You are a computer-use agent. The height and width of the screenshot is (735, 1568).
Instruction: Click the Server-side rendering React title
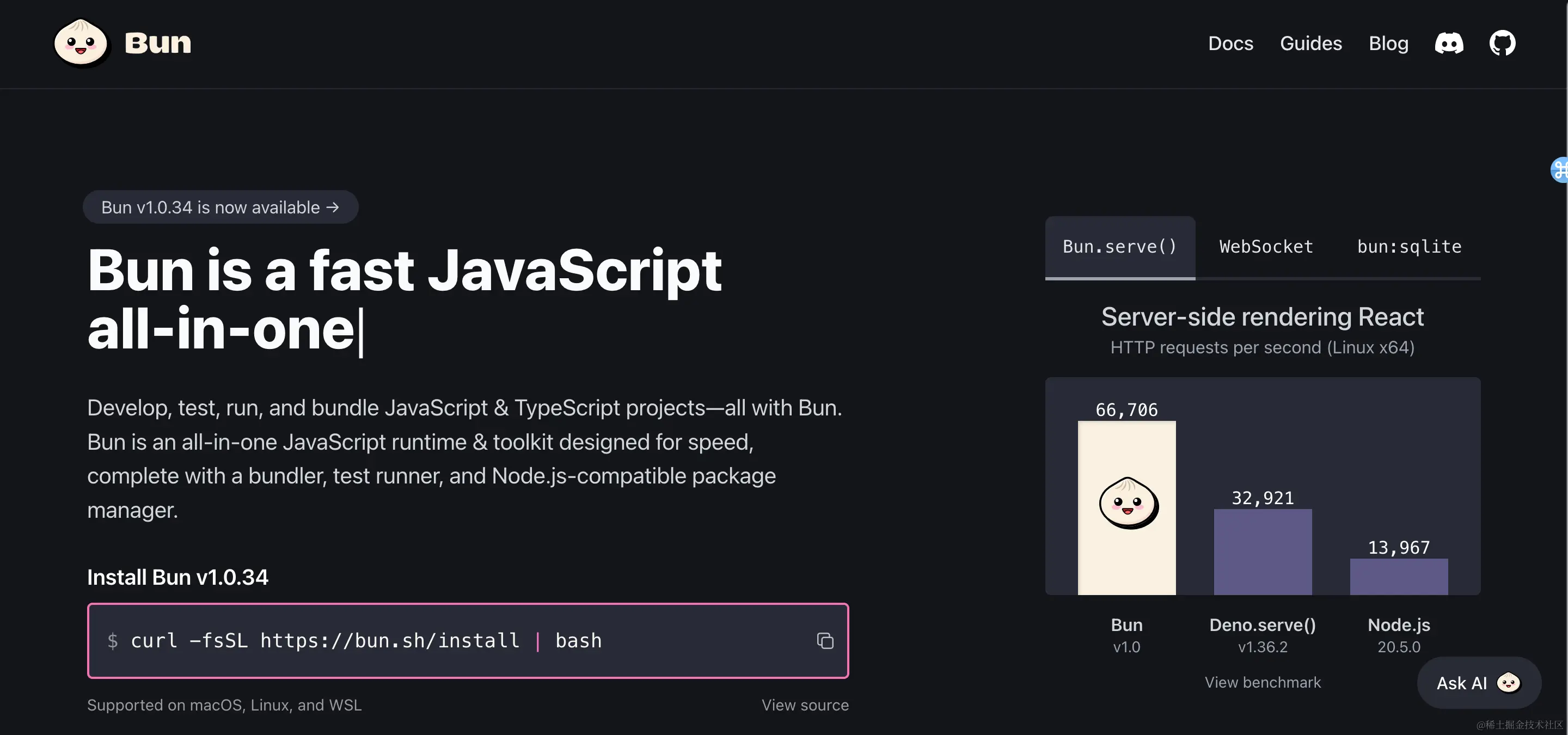pos(1263,317)
